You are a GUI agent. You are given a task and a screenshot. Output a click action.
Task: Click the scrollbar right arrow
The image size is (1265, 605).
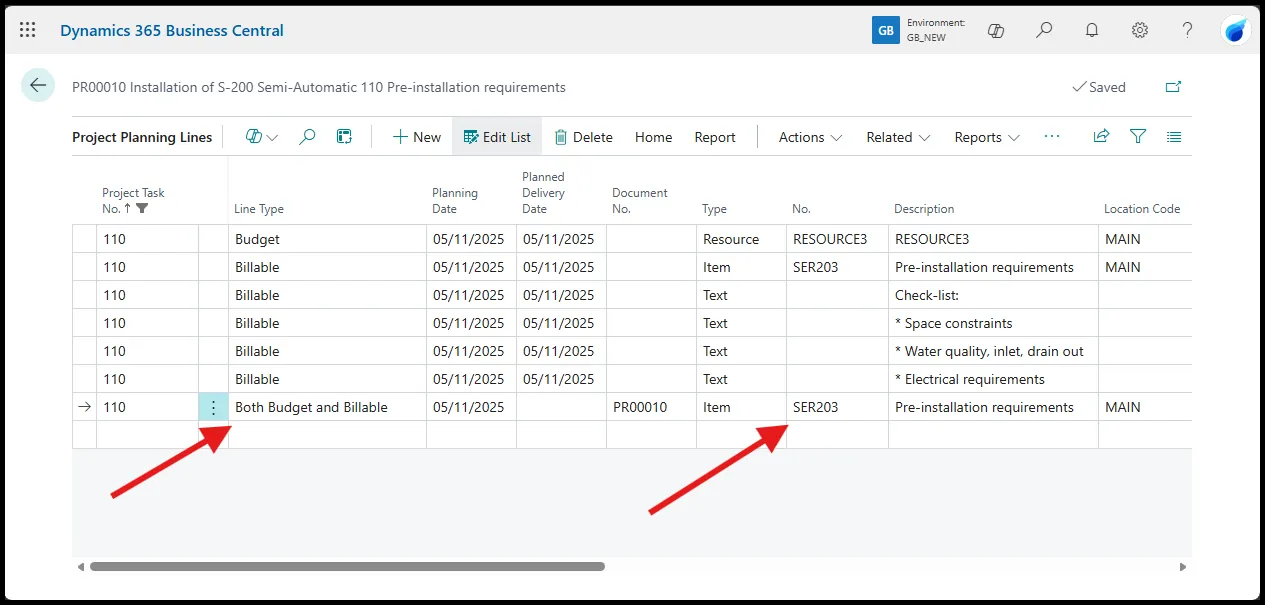click(1183, 566)
